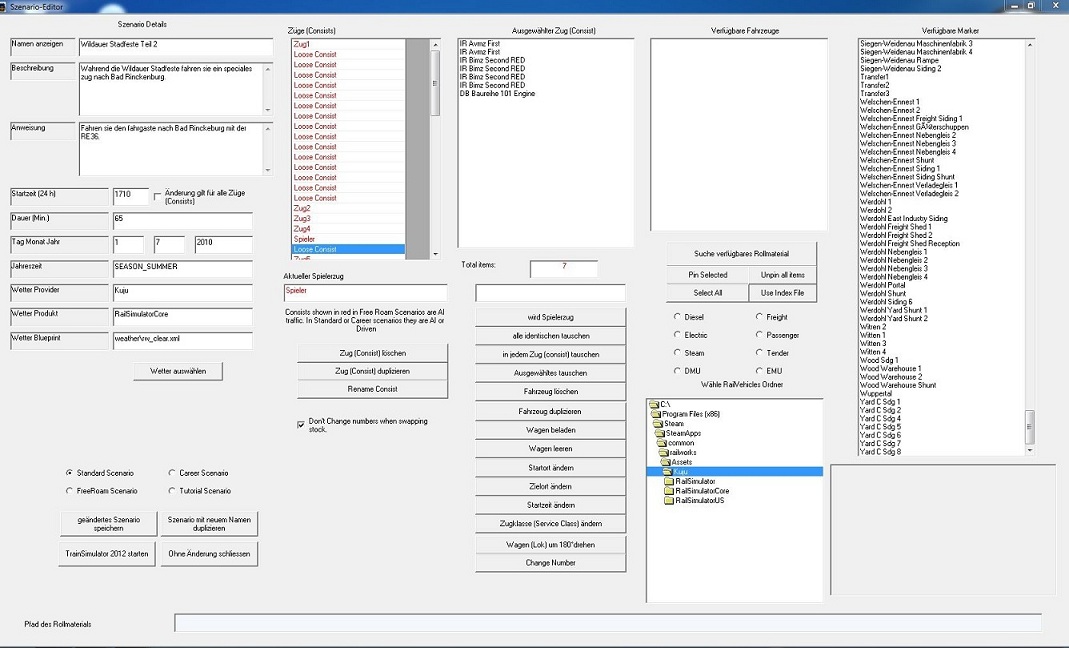Viewport: 1069px width, 648px height.
Task: Select the FreeRoam Scenario radio button
Action: (x=69, y=491)
